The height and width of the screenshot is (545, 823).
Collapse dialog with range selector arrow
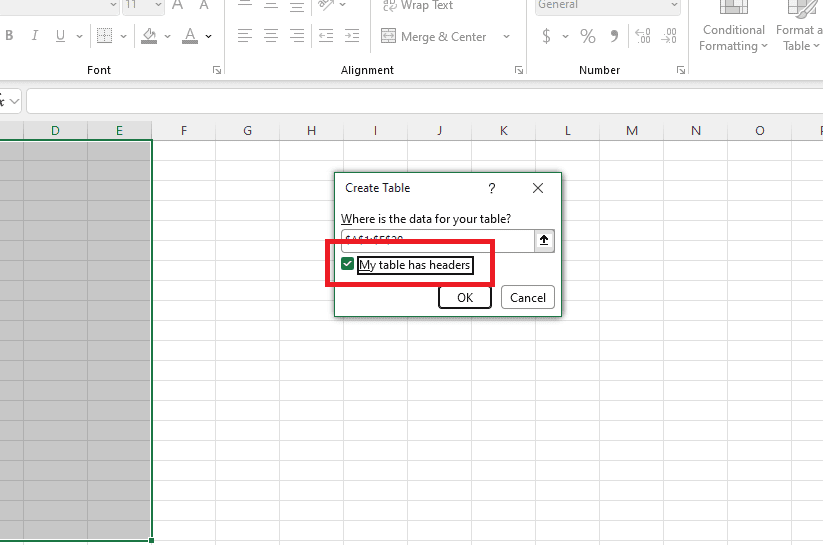[544, 240]
